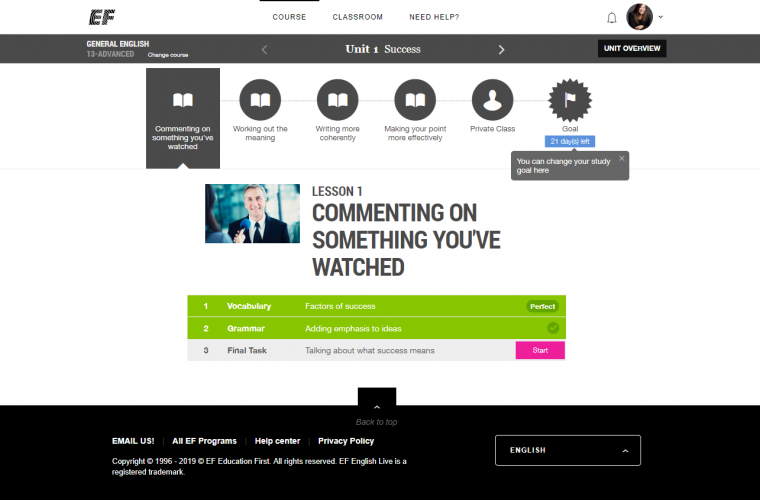Open the Classroom menu item
Viewport: 760px width, 500px height.
[x=357, y=18]
